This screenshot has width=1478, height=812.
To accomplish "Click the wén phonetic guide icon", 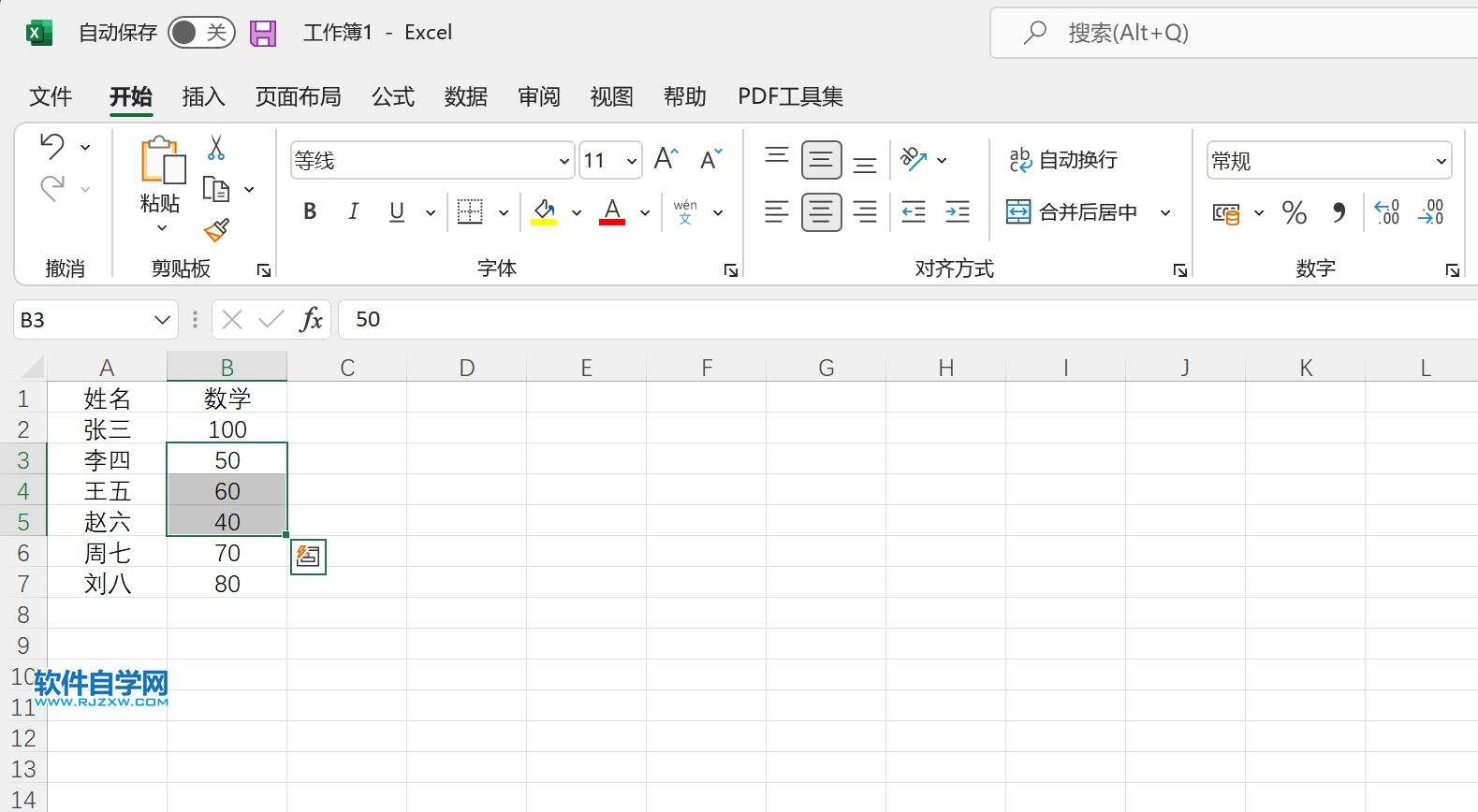I will (x=685, y=212).
